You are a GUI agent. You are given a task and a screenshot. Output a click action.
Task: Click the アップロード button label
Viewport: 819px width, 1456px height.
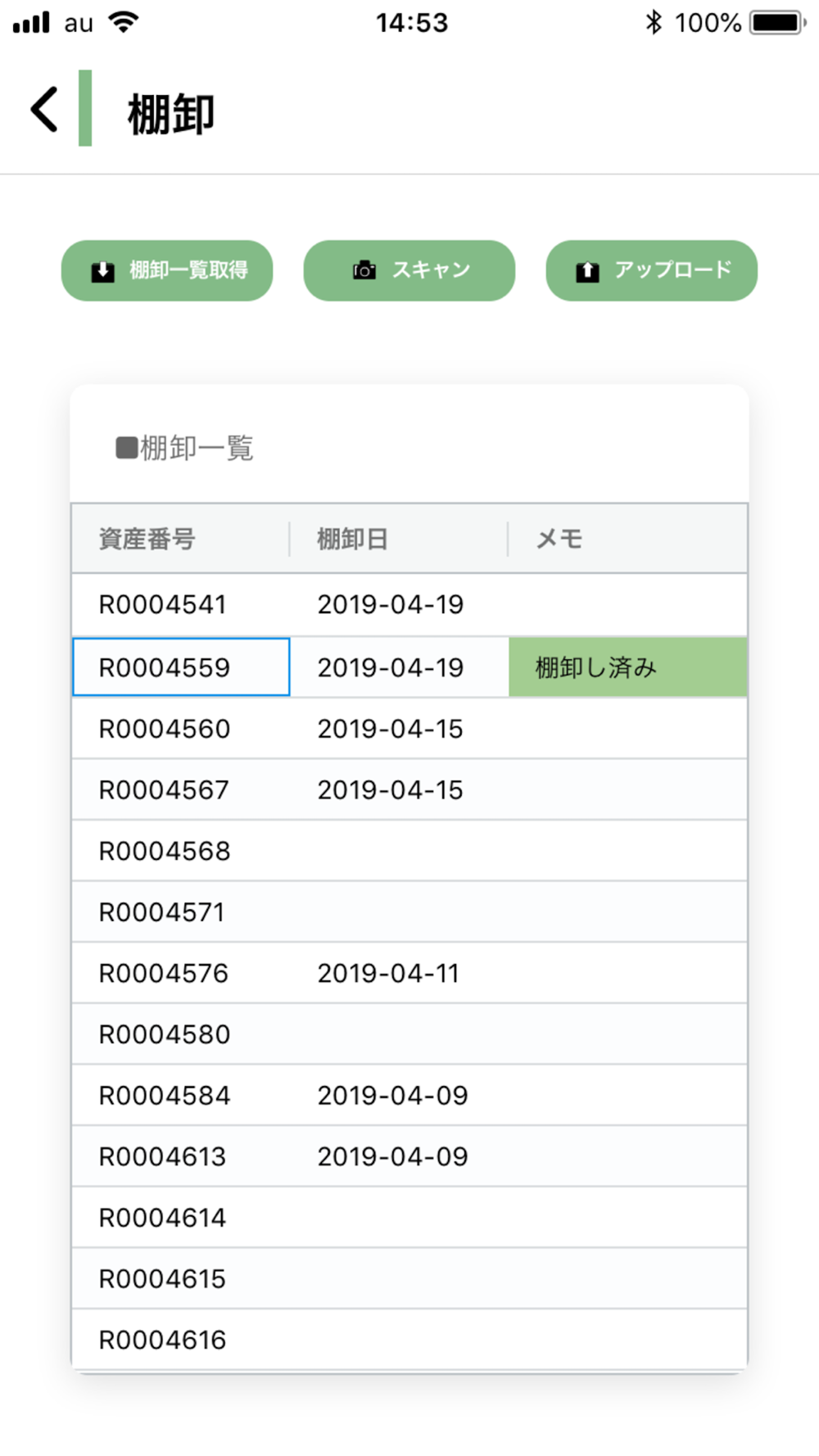(673, 270)
